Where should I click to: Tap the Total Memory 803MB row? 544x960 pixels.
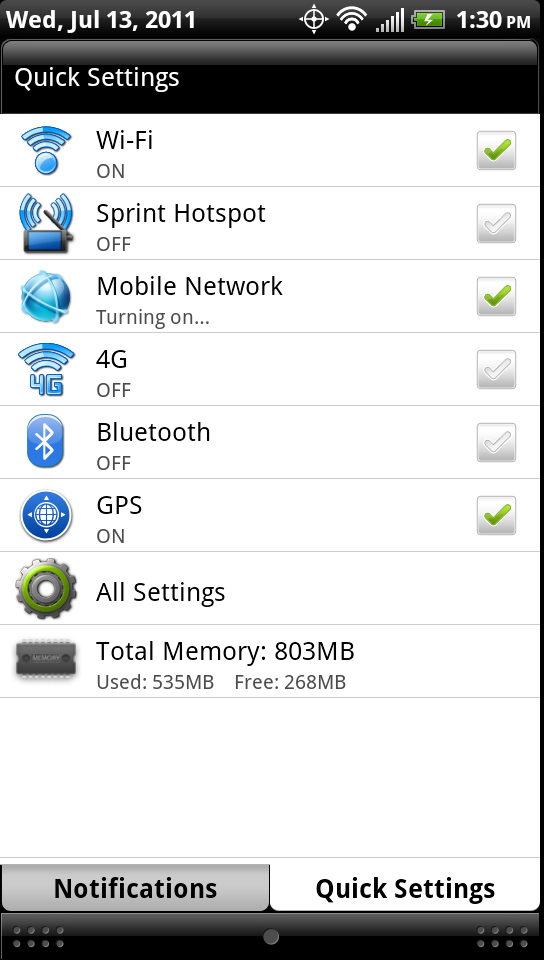pyautogui.click(x=270, y=661)
